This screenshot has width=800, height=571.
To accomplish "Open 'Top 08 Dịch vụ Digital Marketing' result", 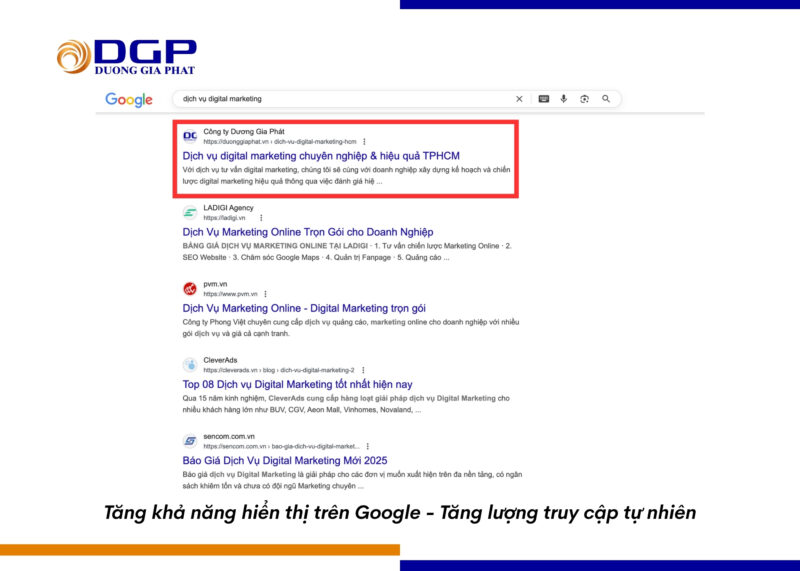I will 297,384.
